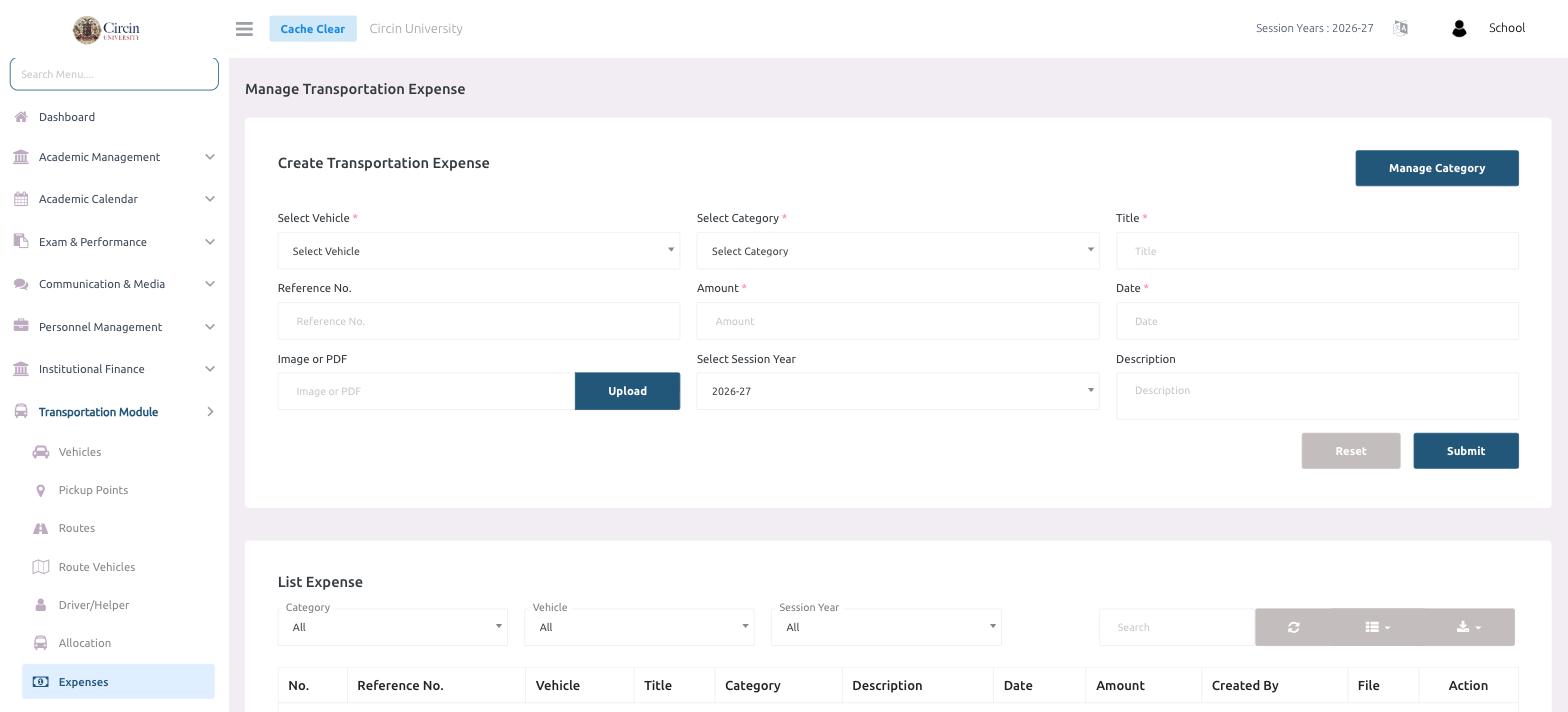Click the Pickup Points map pin icon

pos(41,490)
